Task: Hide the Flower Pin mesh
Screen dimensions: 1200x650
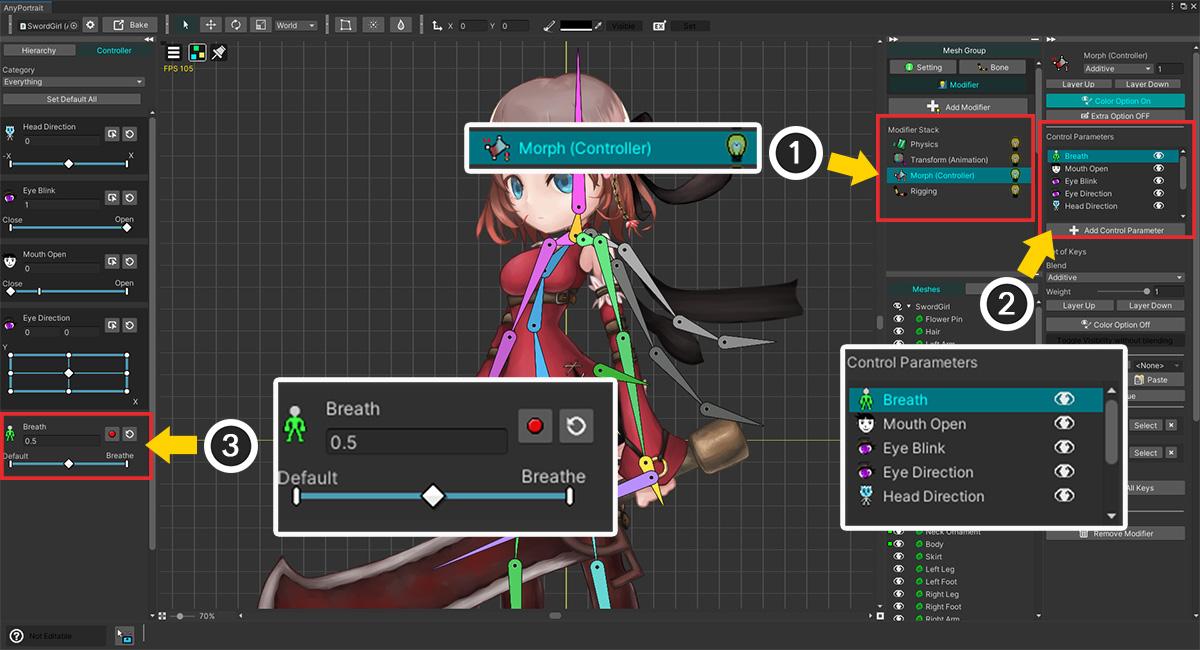Action: click(899, 319)
